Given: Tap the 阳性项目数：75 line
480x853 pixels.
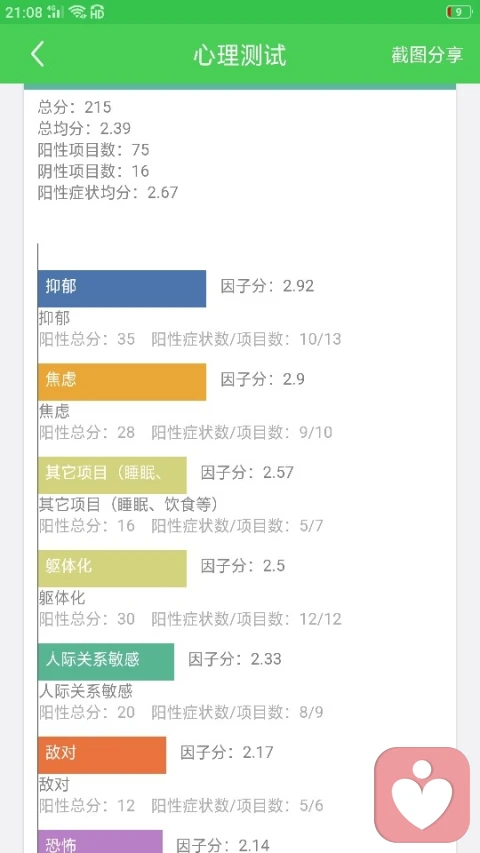Looking at the screenshot, I should 94,150.
